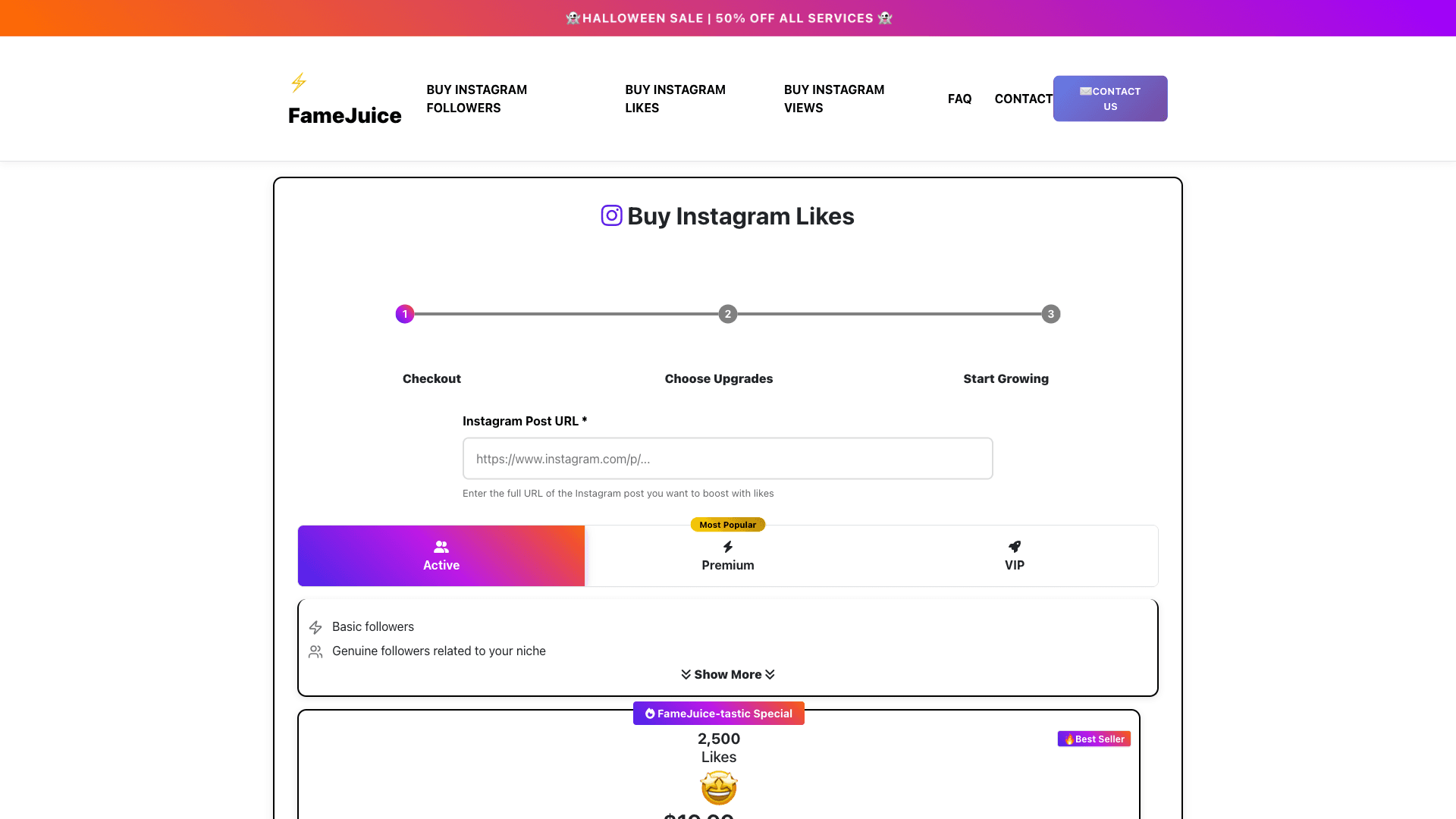
Task: Click the lightning bolt FameJuice logo icon
Action: point(298,82)
